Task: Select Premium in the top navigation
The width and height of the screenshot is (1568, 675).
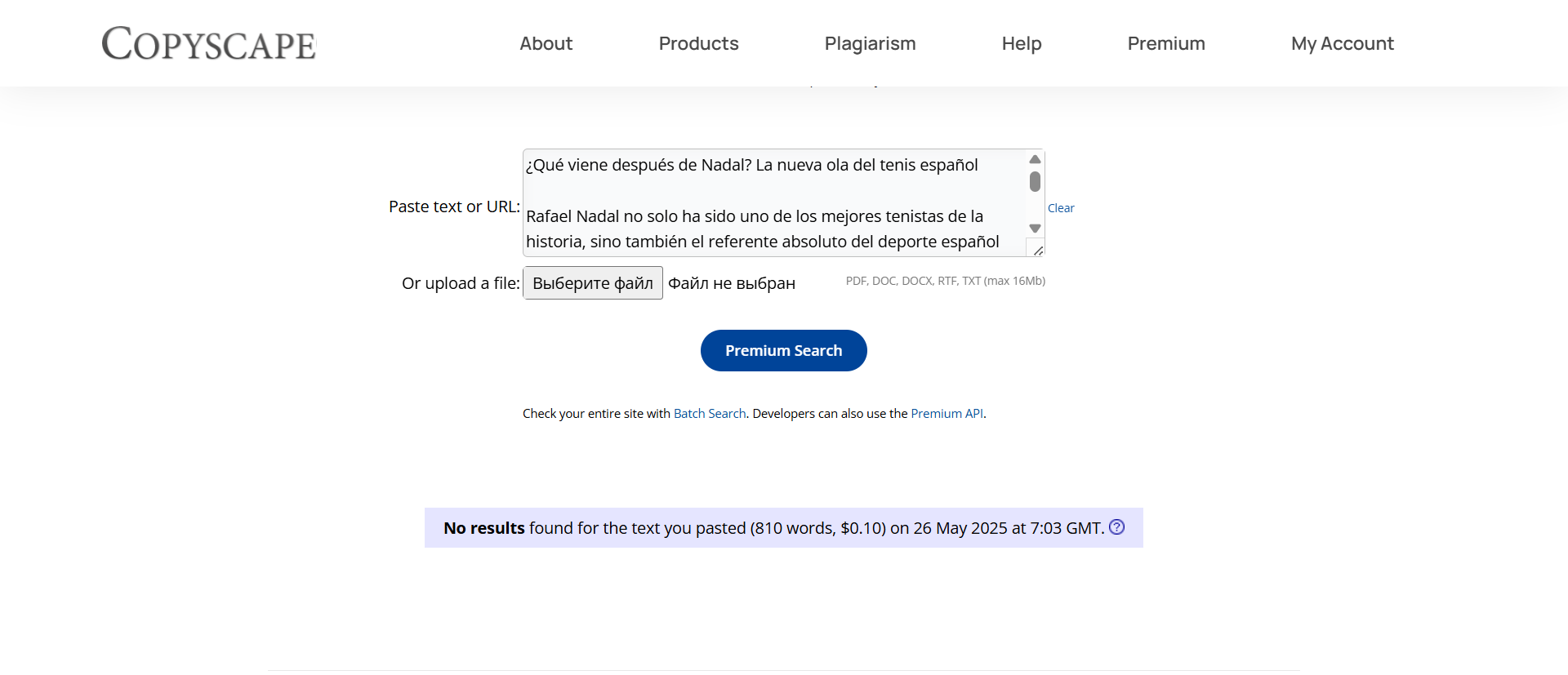Action: [x=1165, y=43]
